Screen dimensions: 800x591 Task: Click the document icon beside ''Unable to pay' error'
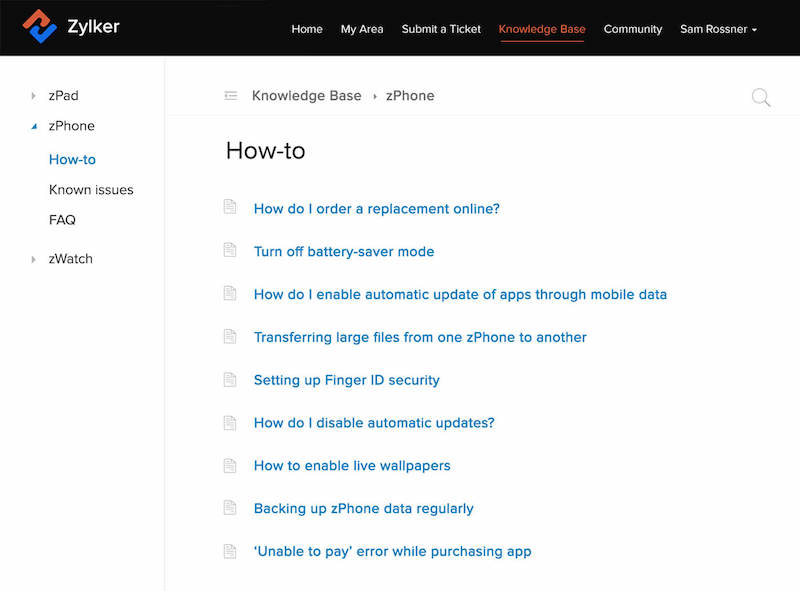(x=232, y=551)
